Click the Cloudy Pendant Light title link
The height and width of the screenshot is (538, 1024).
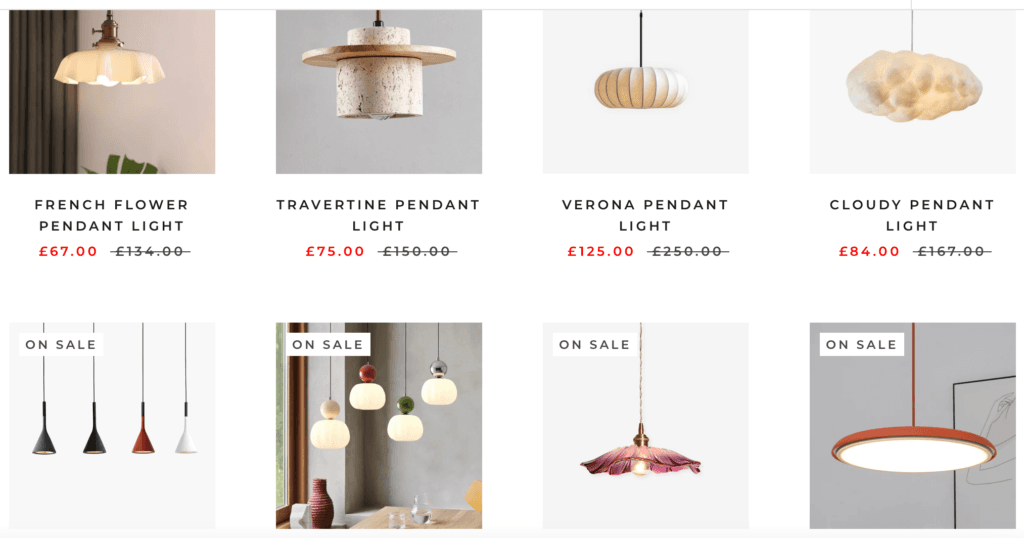[912, 215]
